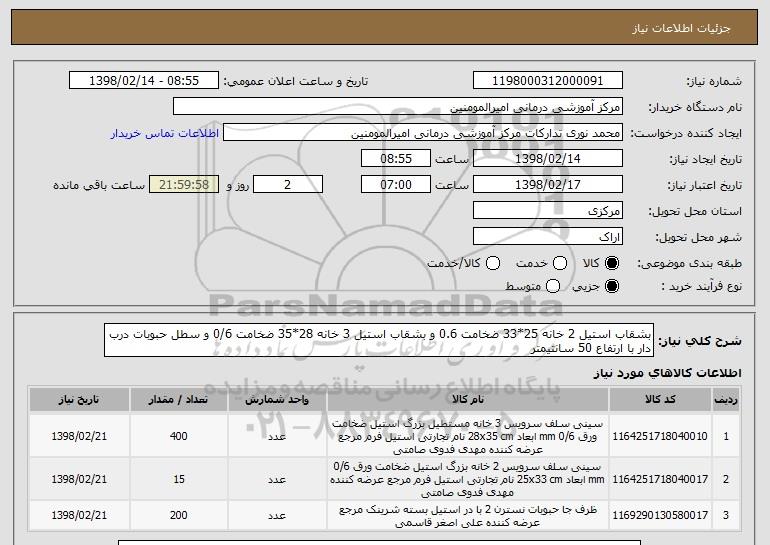The width and height of the screenshot is (770, 545).
Task: Click creation time field 08:55
Action: click(396, 159)
